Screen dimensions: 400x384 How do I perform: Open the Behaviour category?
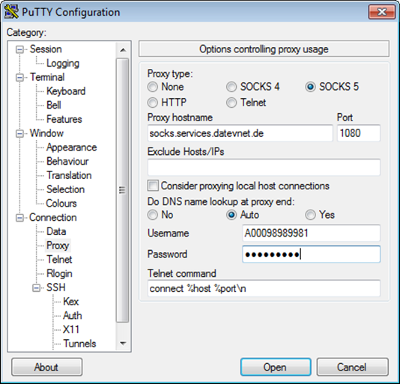click(67, 161)
